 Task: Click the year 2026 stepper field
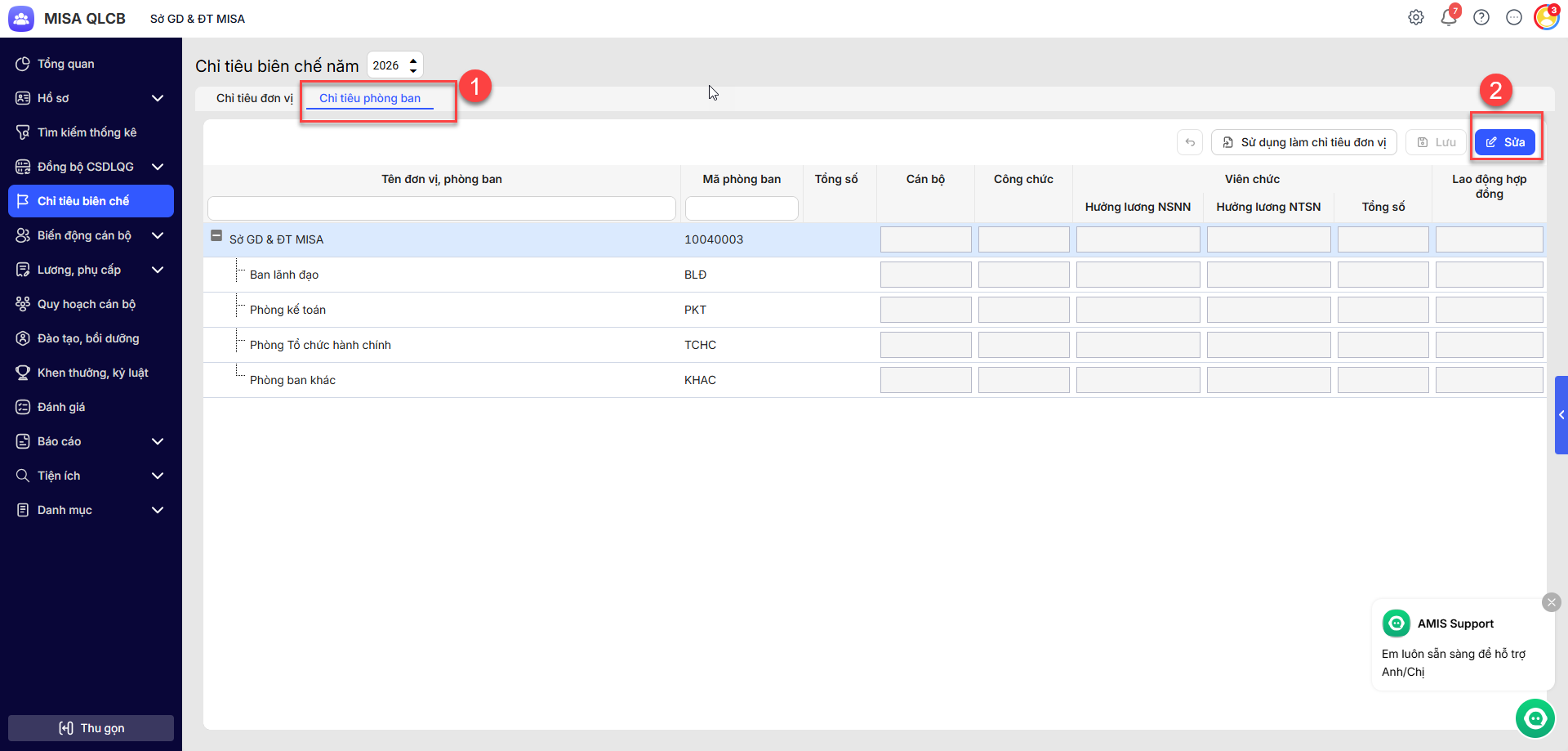click(x=388, y=65)
